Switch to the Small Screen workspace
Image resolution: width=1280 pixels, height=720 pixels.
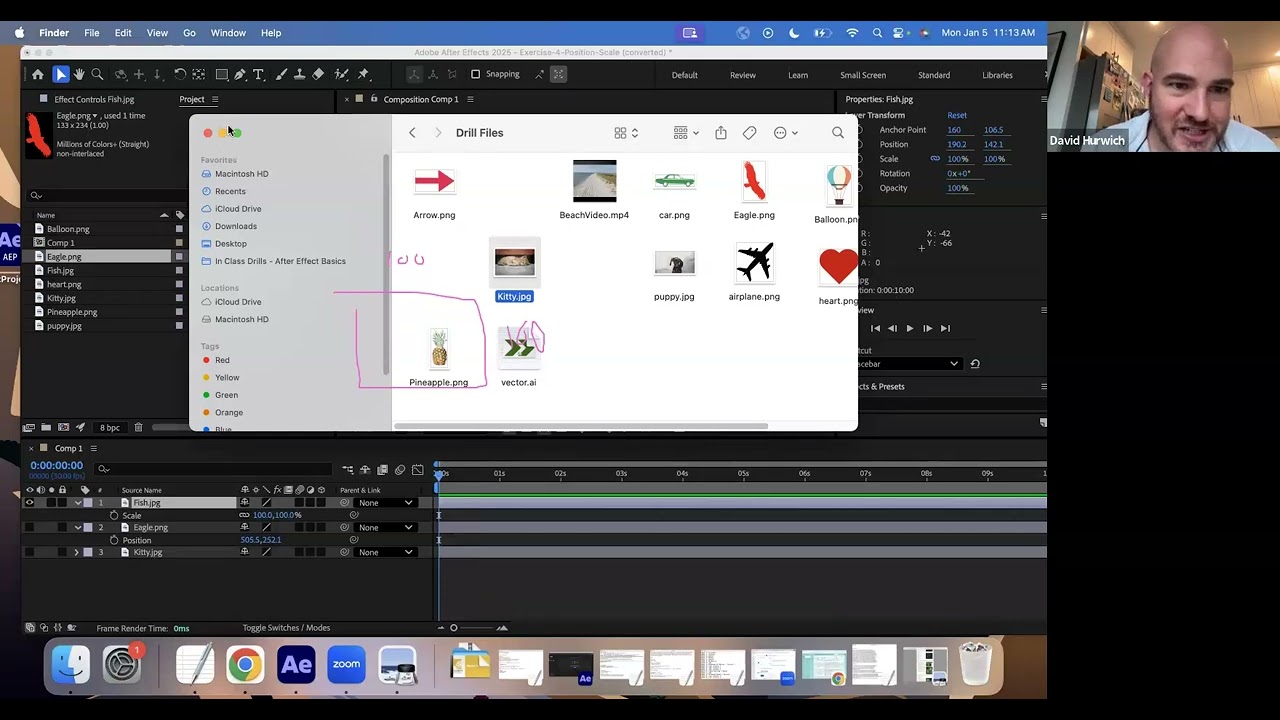pyautogui.click(x=863, y=75)
